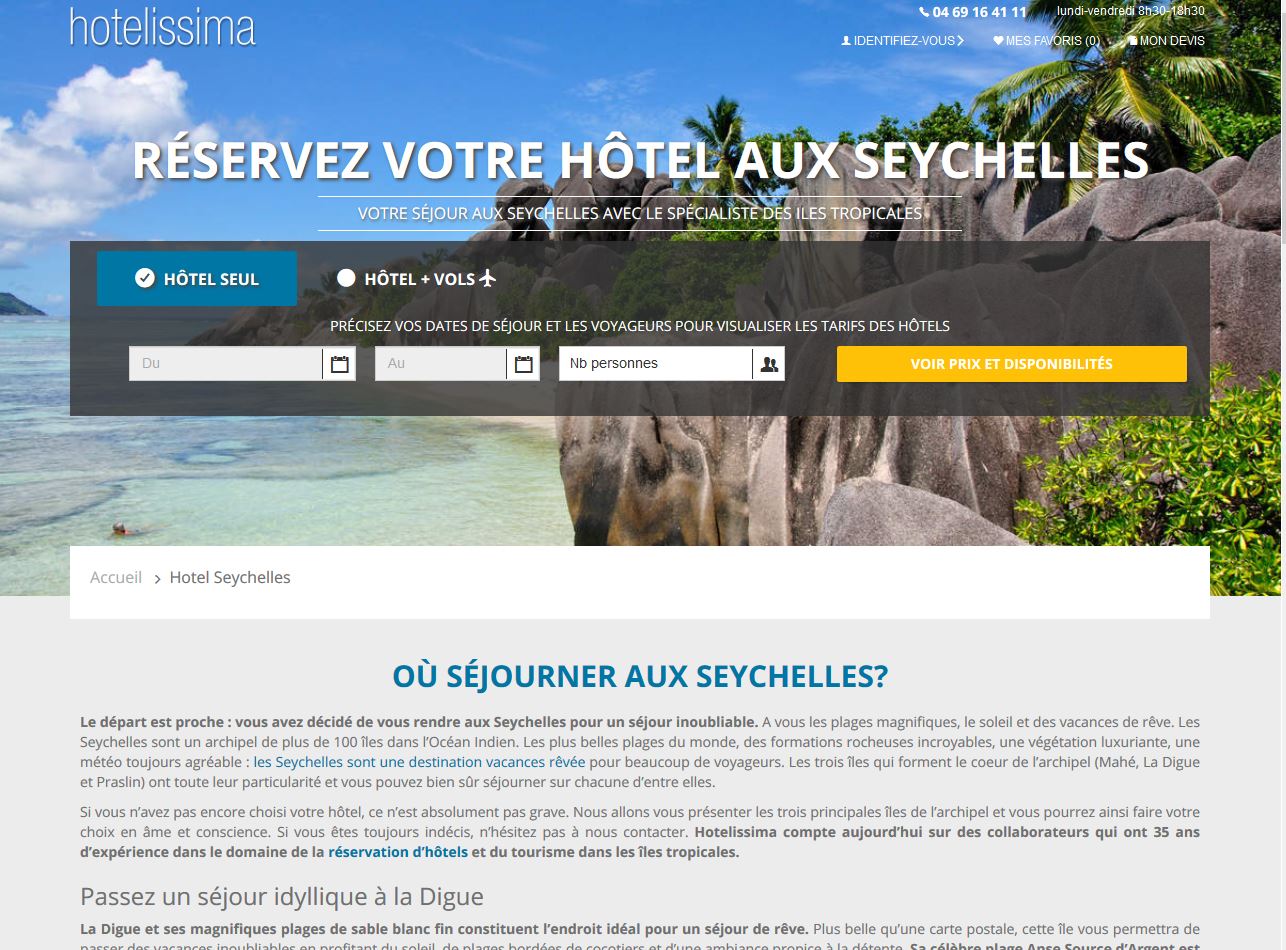Follow the Seychelles destination vacances rêvée link
This screenshot has width=1286, height=950.
(420, 762)
